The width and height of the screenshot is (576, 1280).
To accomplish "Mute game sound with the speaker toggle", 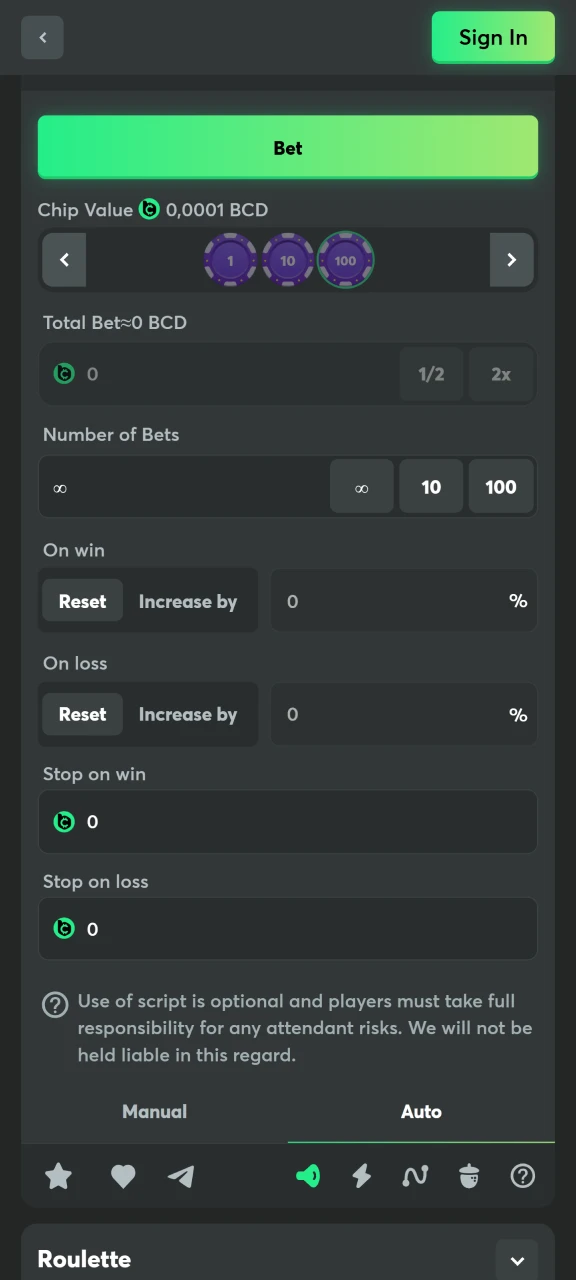I will coord(308,1176).
